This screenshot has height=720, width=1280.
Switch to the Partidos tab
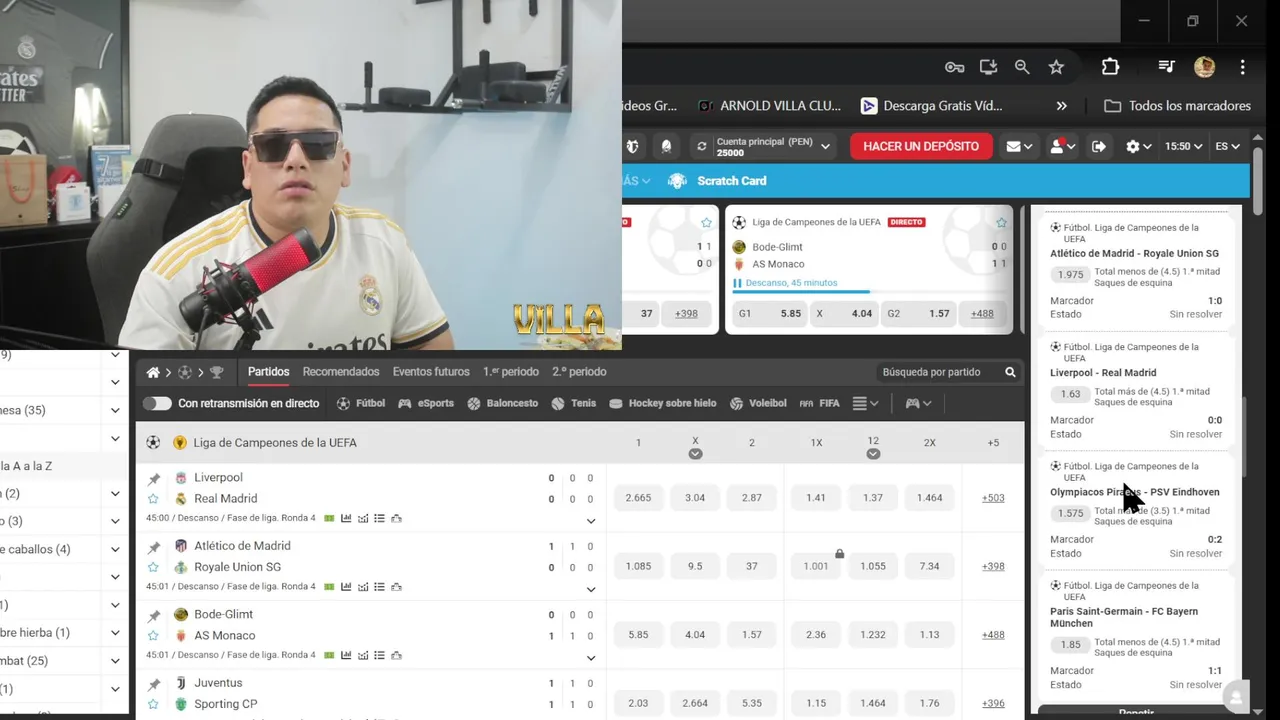268,372
